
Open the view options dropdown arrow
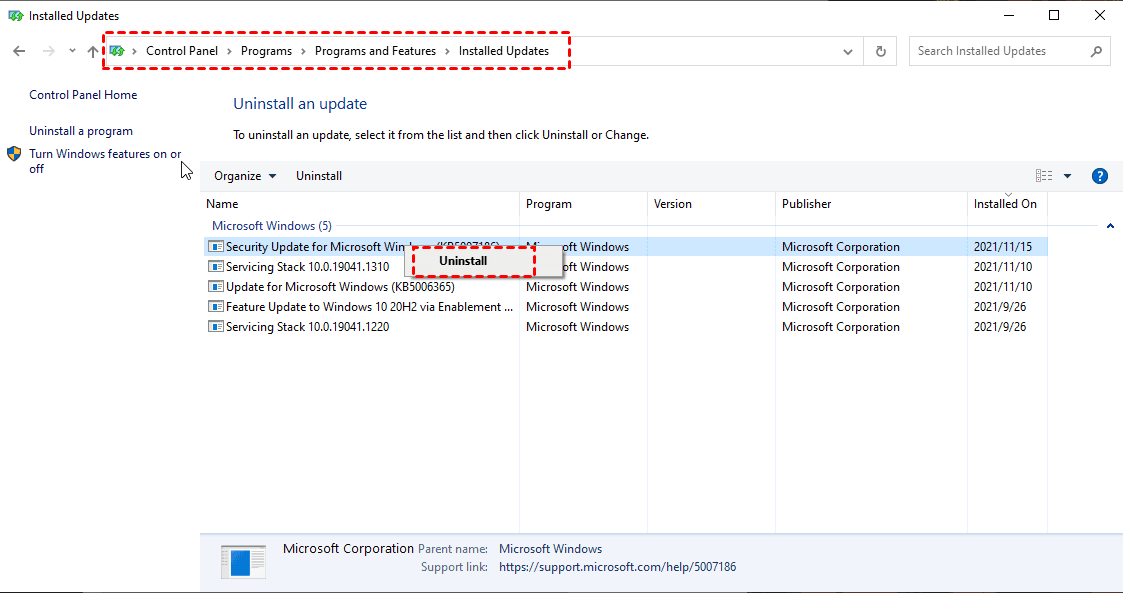coord(1067,176)
